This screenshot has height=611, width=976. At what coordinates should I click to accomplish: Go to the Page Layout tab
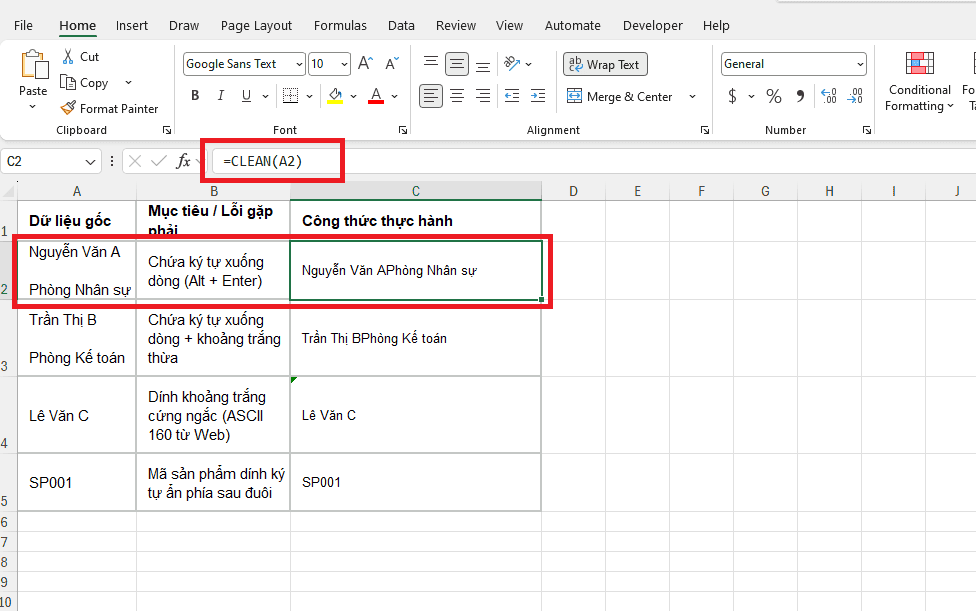tap(256, 26)
